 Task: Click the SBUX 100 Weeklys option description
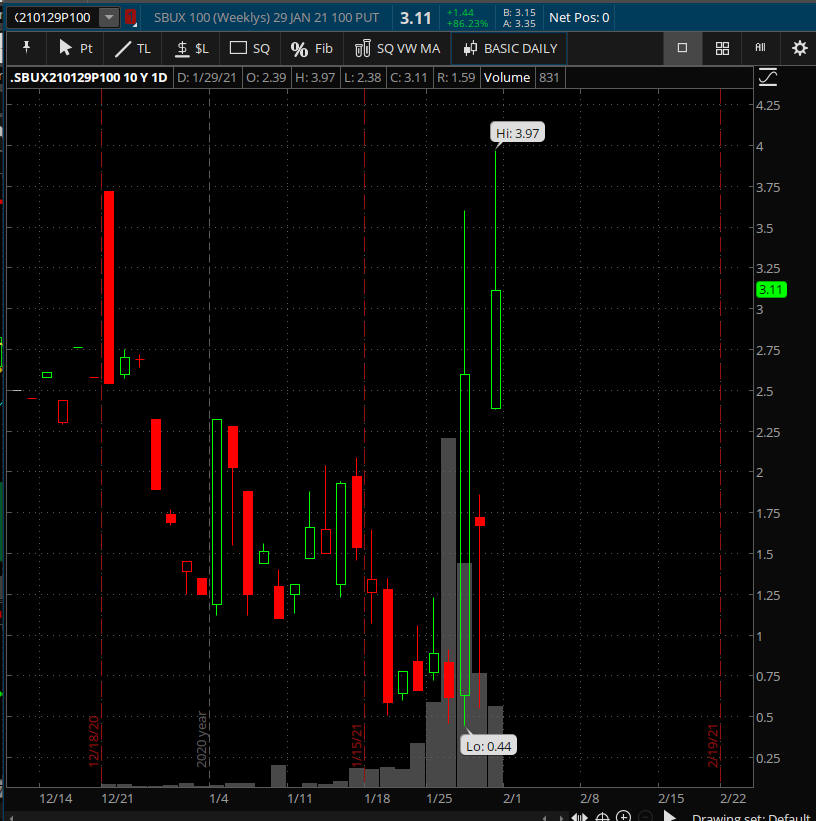click(266, 18)
